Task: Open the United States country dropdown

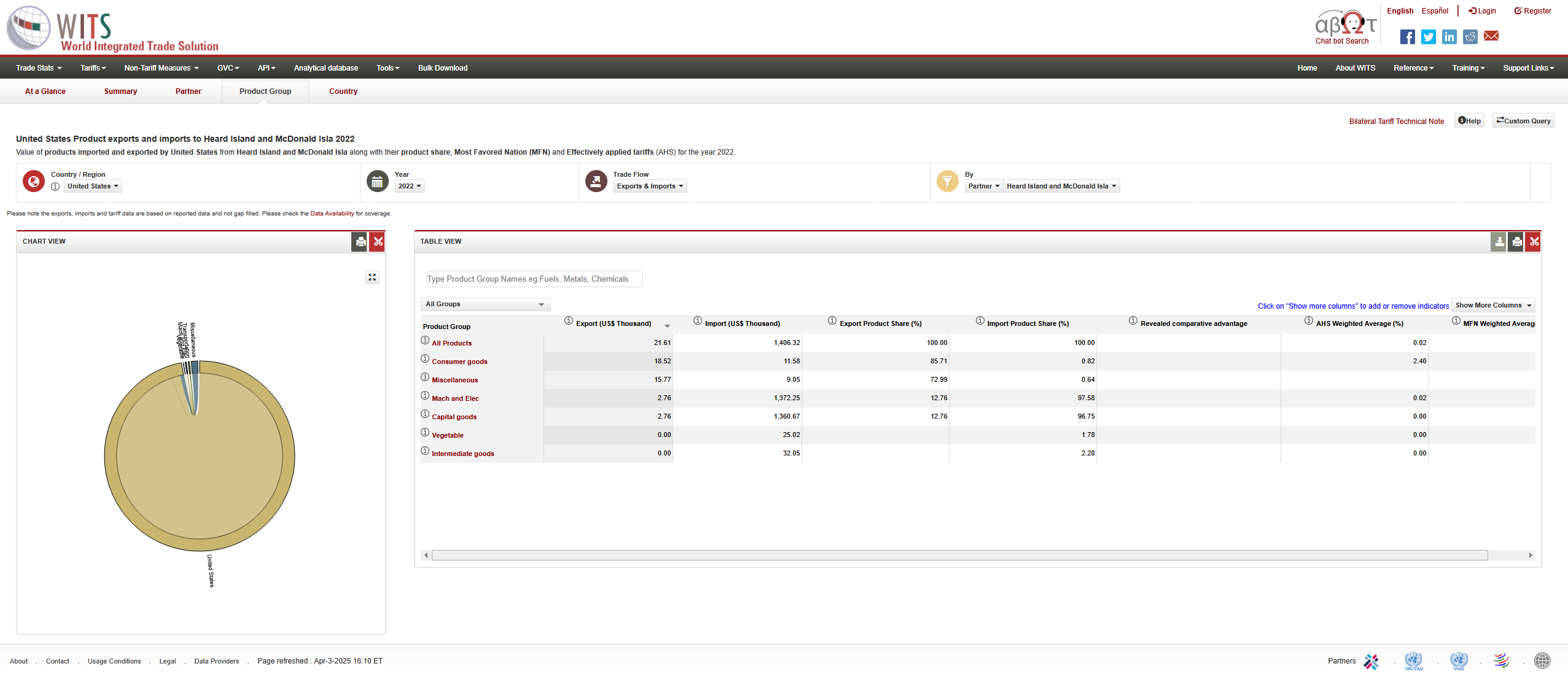Action: coord(93,187)
